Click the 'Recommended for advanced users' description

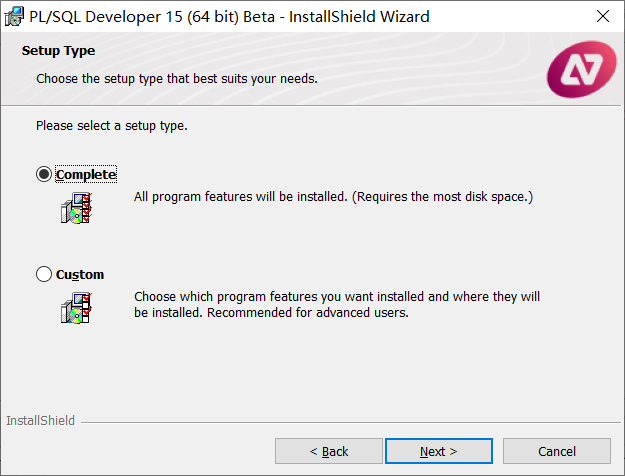click(x=308, y=313)
